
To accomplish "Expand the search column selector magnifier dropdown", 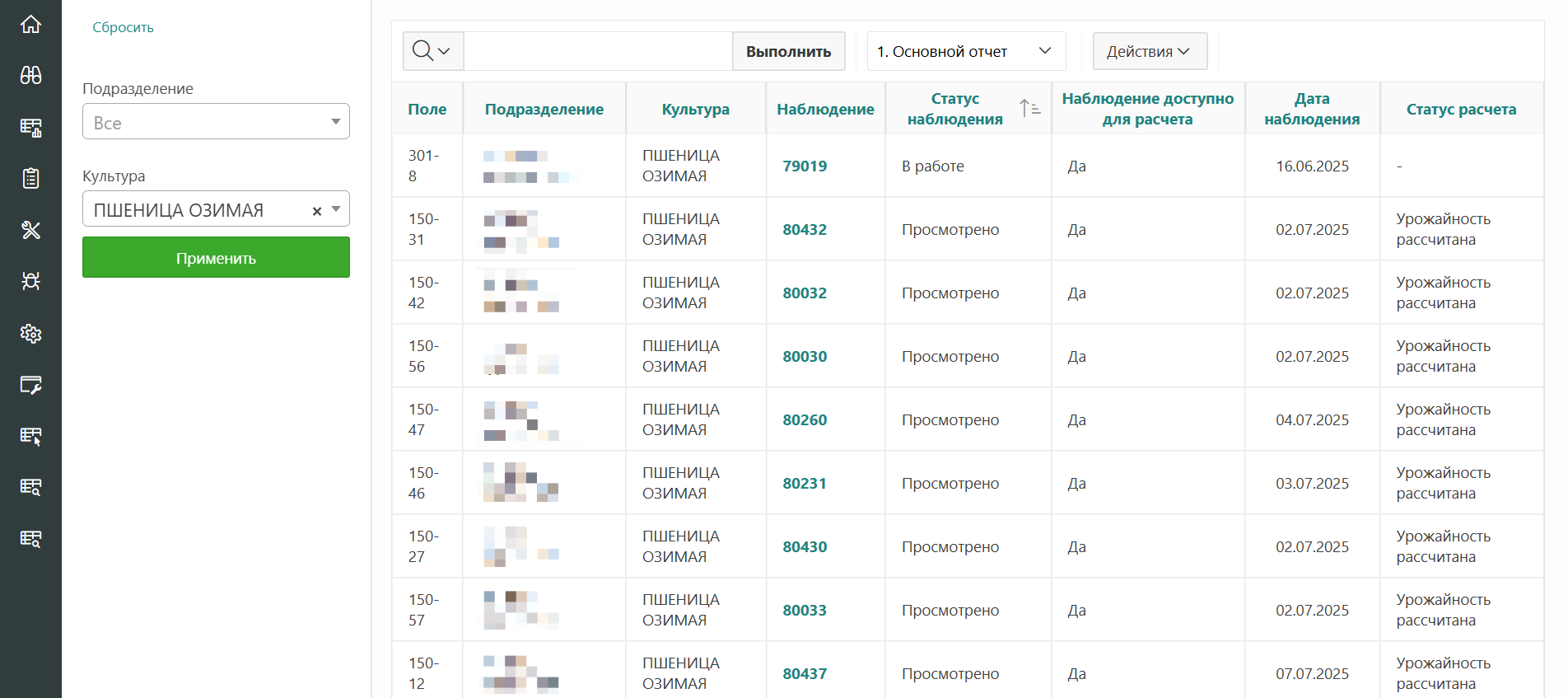I will (x=432, y=51).
